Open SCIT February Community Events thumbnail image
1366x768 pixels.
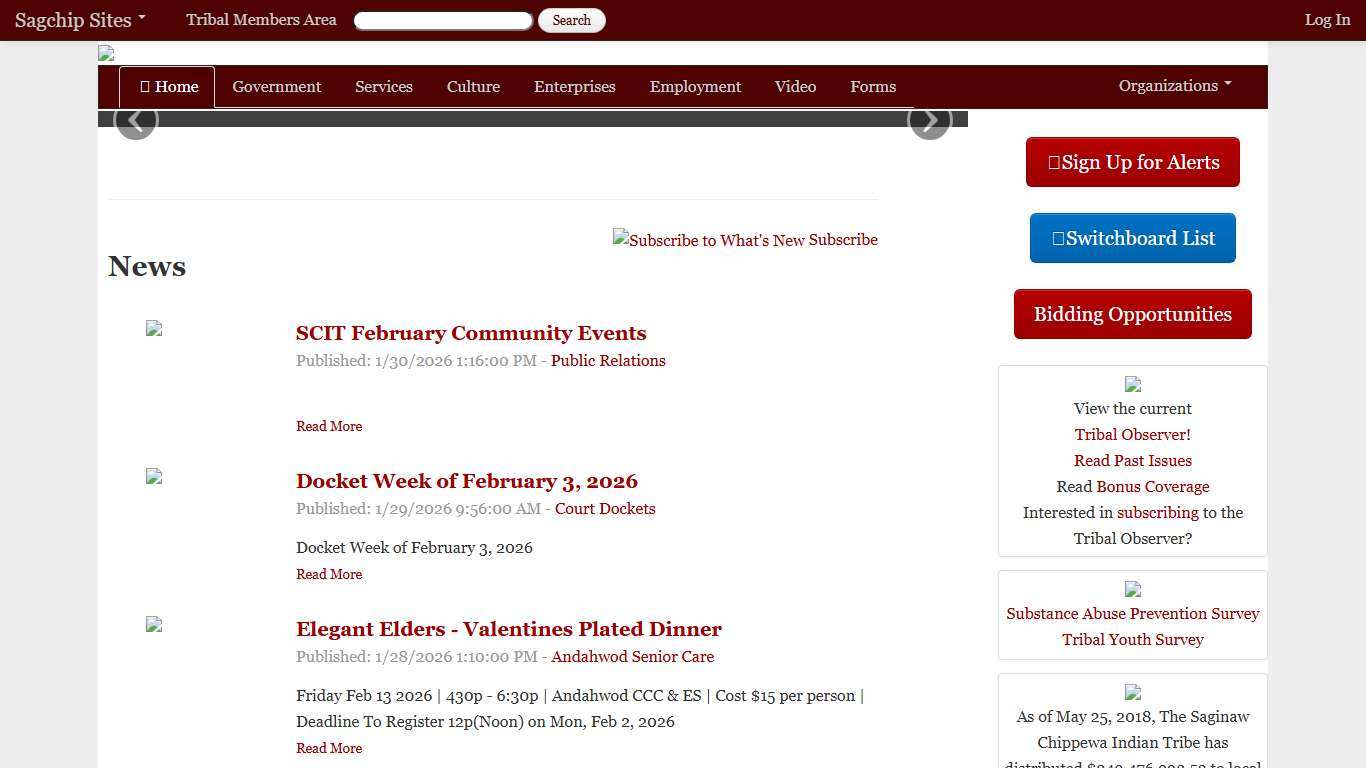154,328
